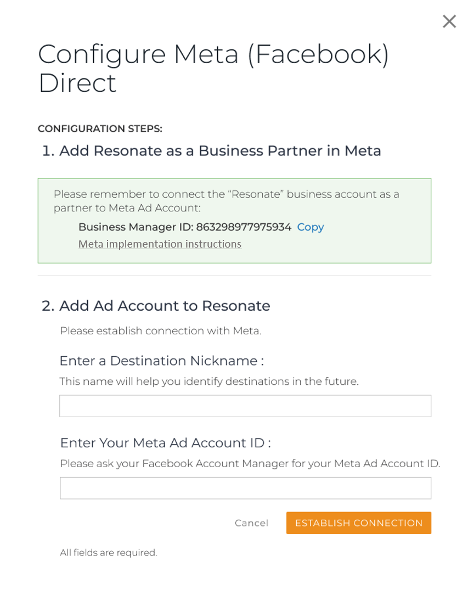This screenshot has width=468, height=606.
Task: Select the Business Manager ID number 863298977975934
Action: tap(243, 227)
